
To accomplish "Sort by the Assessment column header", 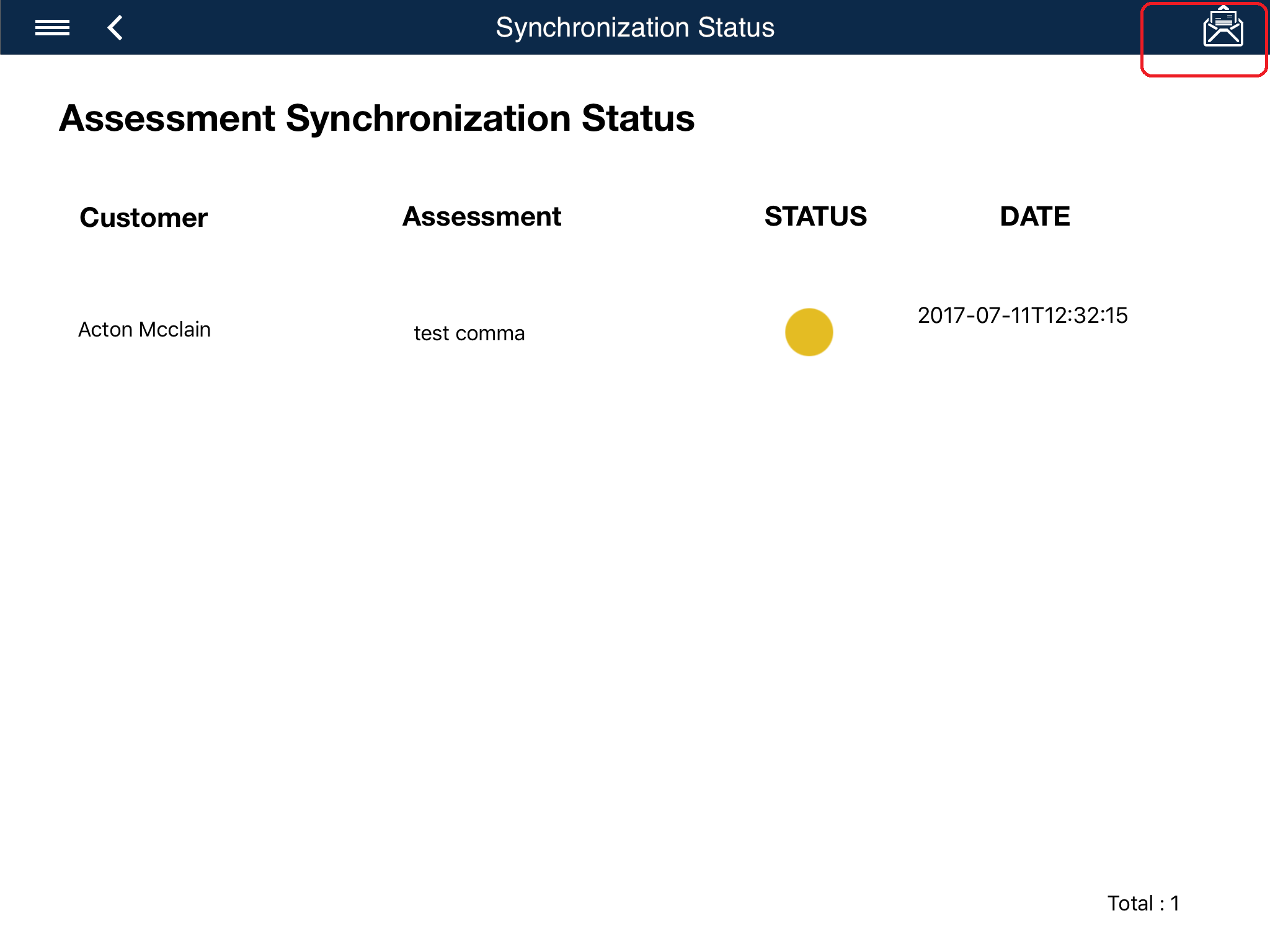I will coord(482,216).
